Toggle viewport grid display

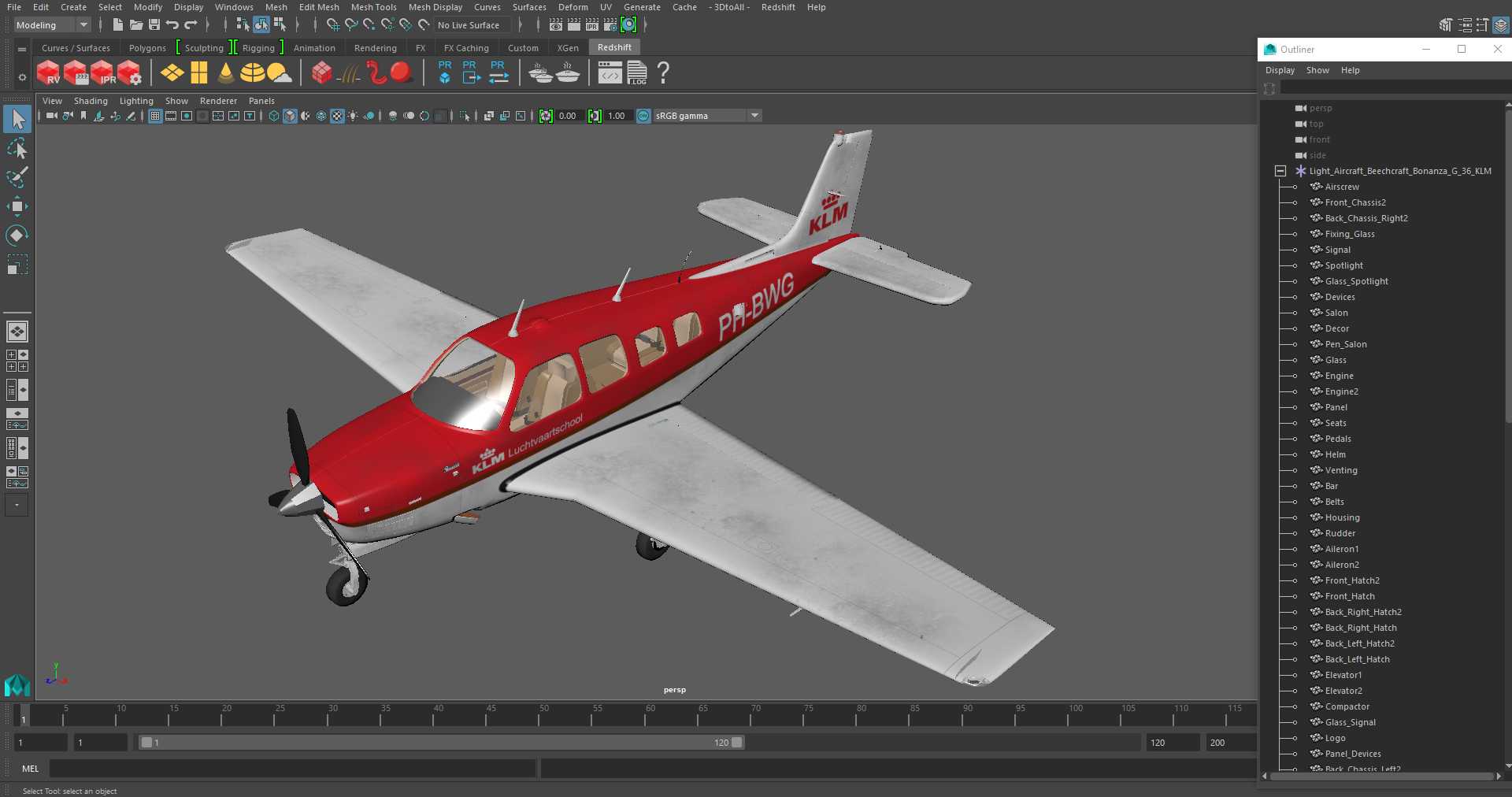click(x=155, y=116)
